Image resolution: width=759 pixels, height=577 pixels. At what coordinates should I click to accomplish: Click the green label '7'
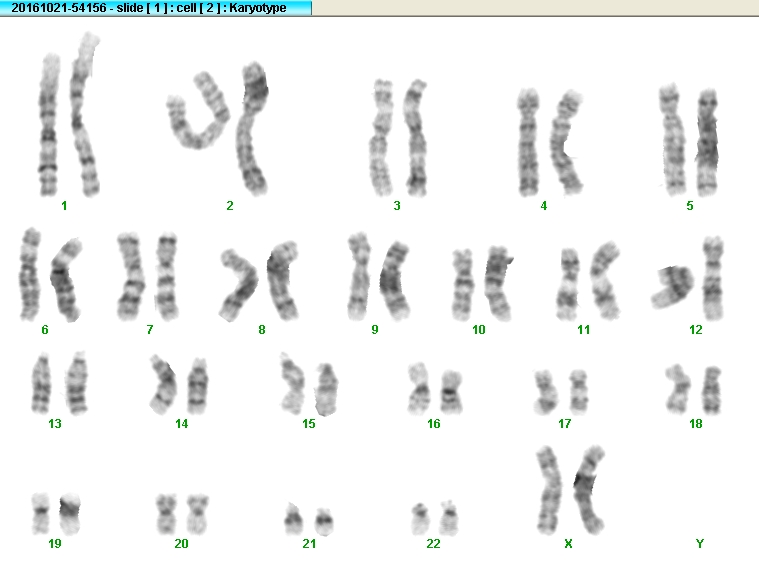150,330
